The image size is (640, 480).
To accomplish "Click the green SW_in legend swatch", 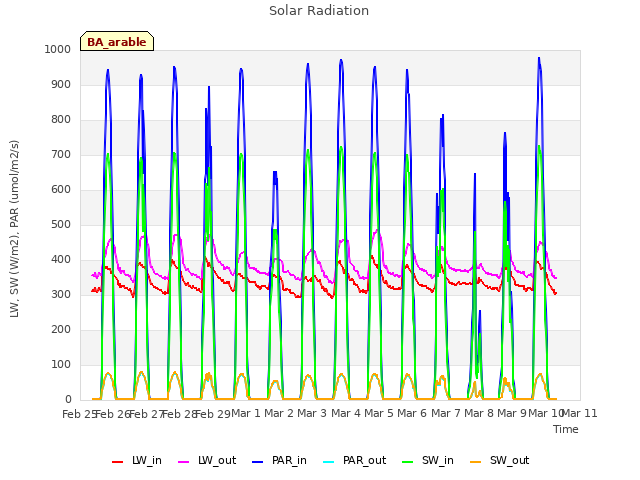I will tap(408, 462).
